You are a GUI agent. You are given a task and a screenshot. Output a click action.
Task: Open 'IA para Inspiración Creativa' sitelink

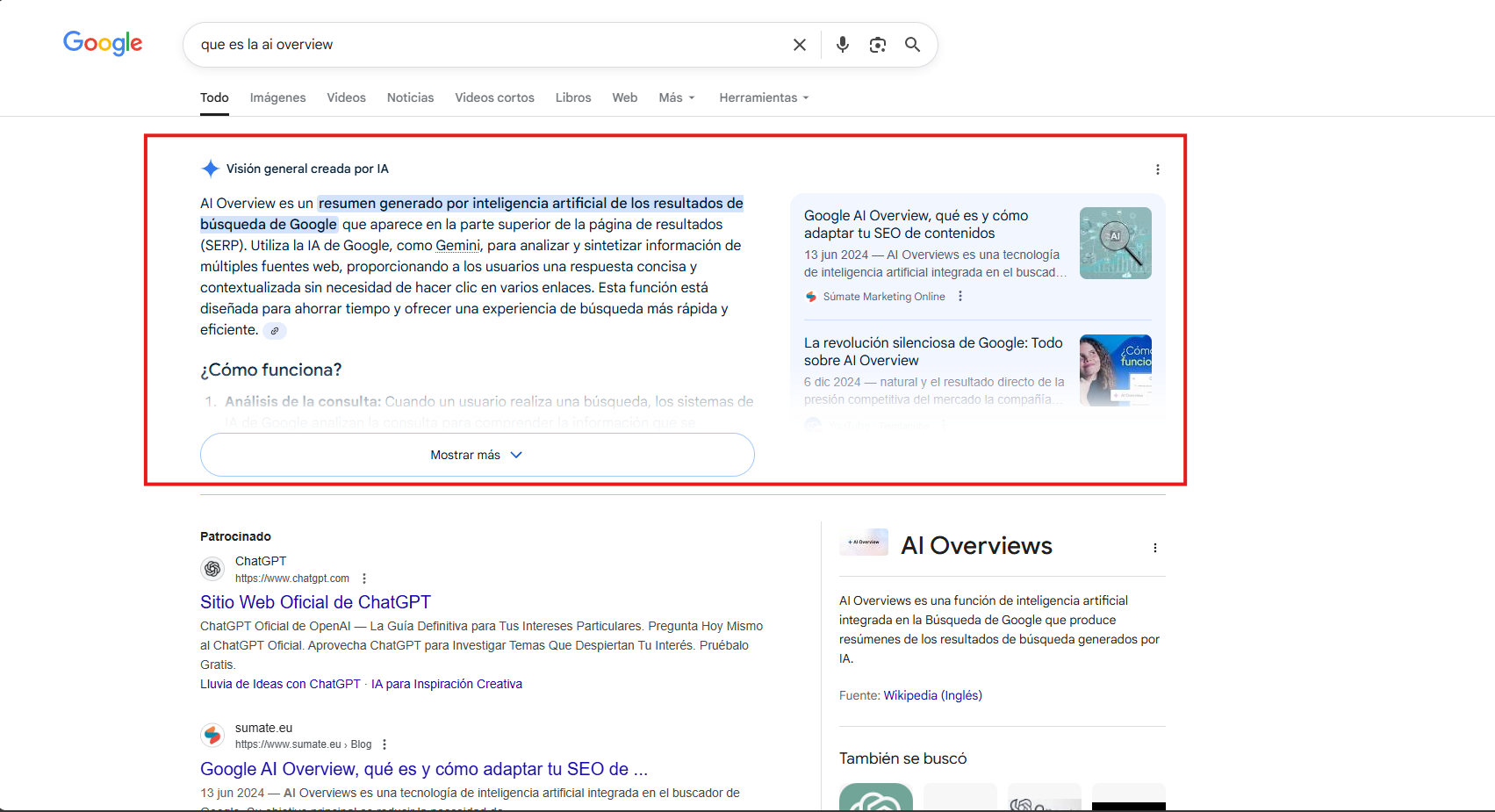pos(447,684)
